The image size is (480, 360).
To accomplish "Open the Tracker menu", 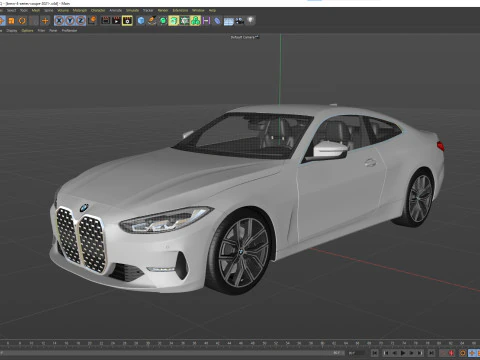I will (148, 10).
